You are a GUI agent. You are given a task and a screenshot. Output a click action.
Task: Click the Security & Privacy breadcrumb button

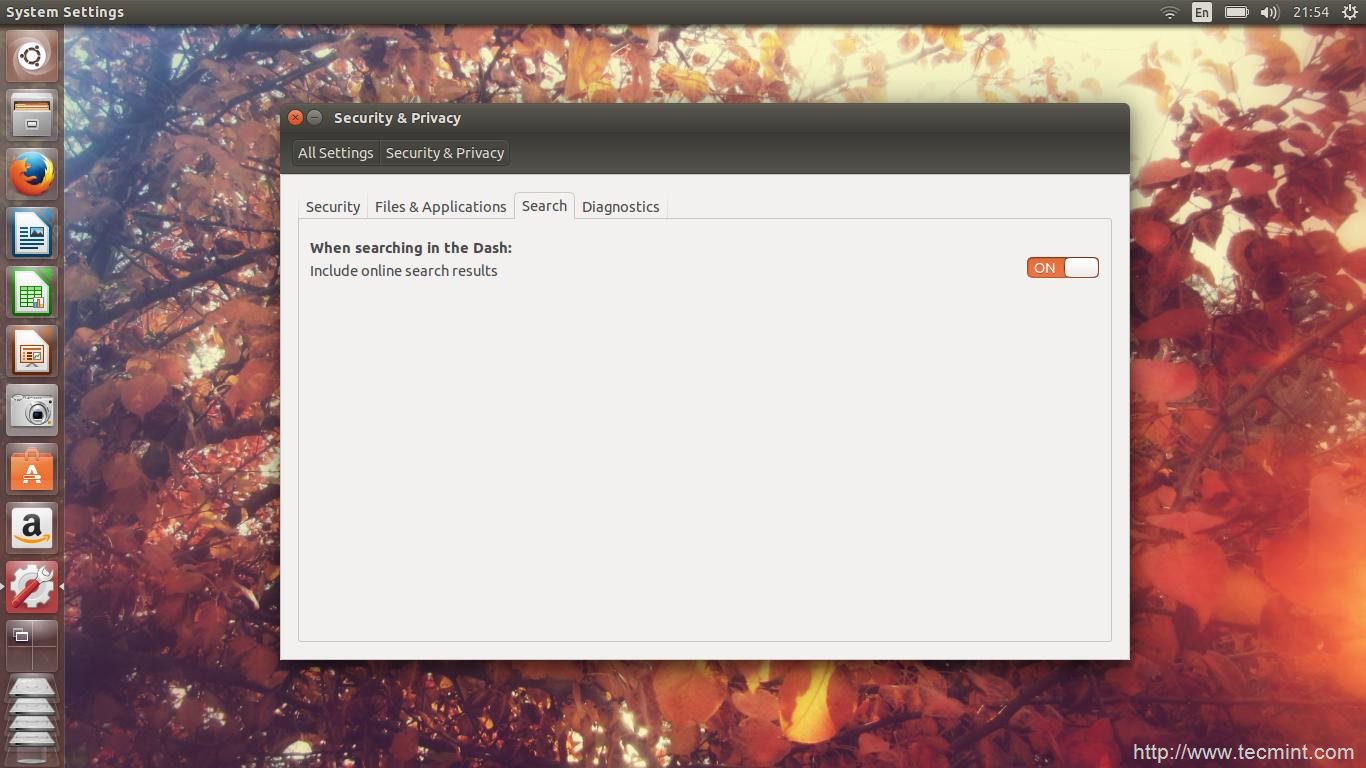(x=445, y=153)
